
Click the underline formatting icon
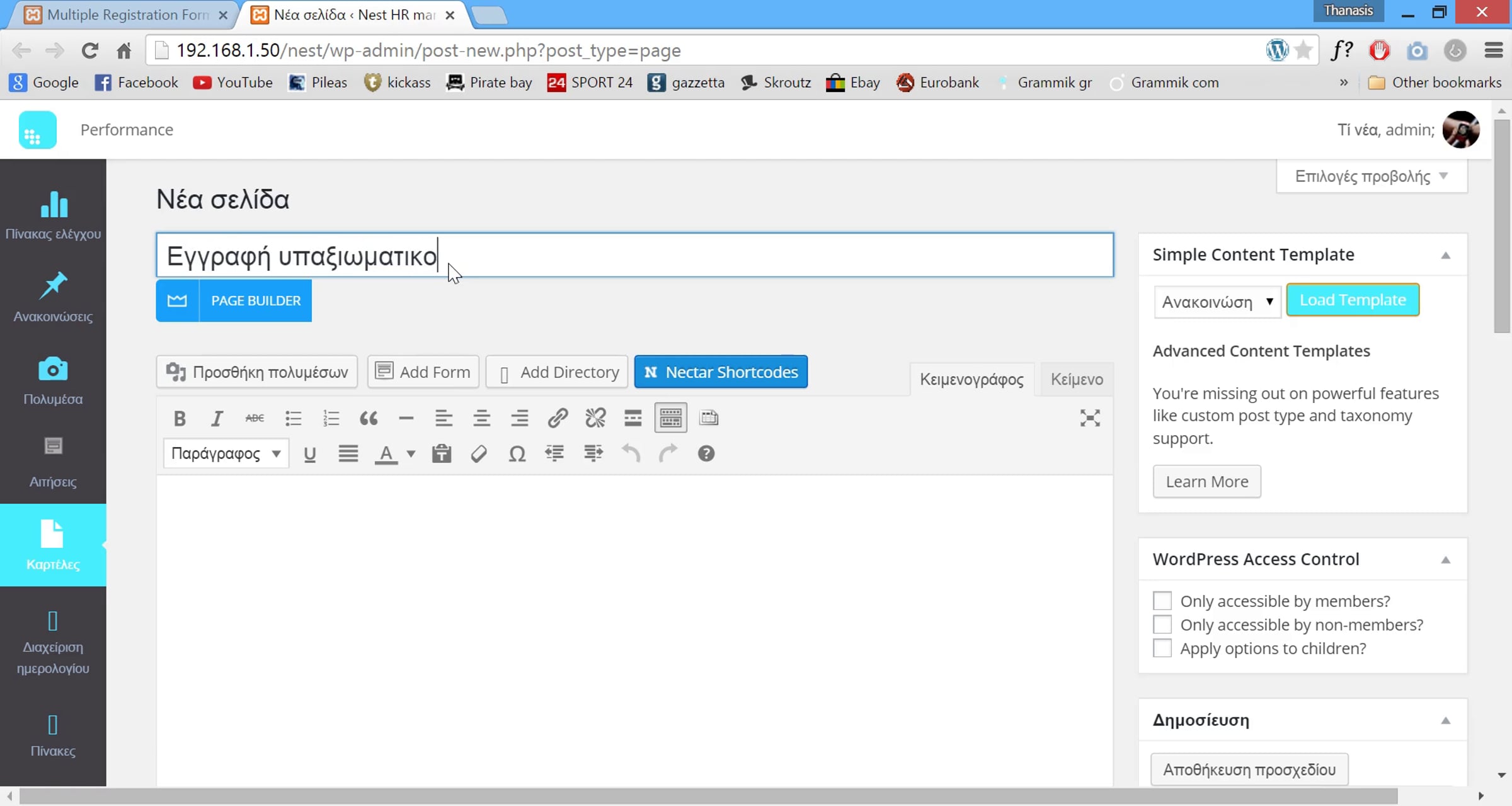coord(309,453)
